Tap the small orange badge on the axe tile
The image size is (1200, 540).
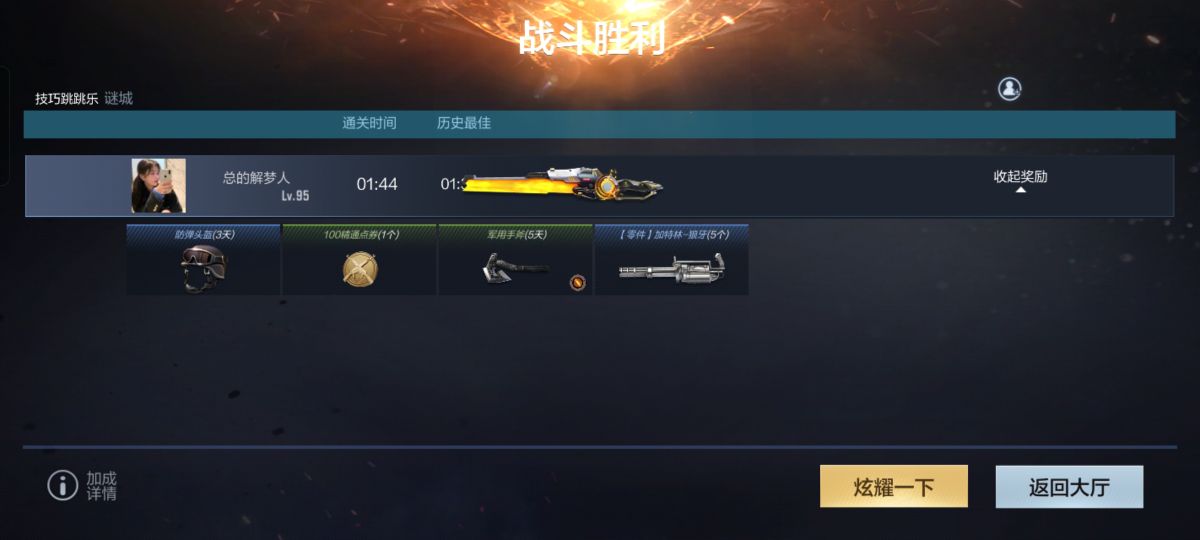coord(577,283)
